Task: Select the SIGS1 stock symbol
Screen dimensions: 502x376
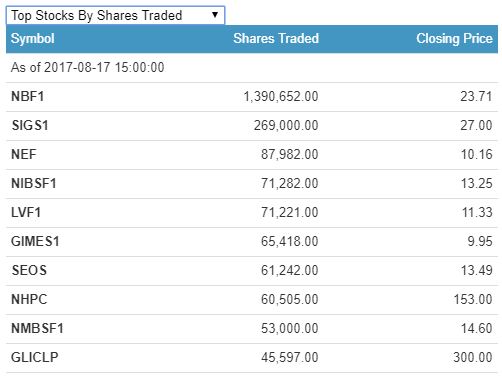Action: point(30,126)
